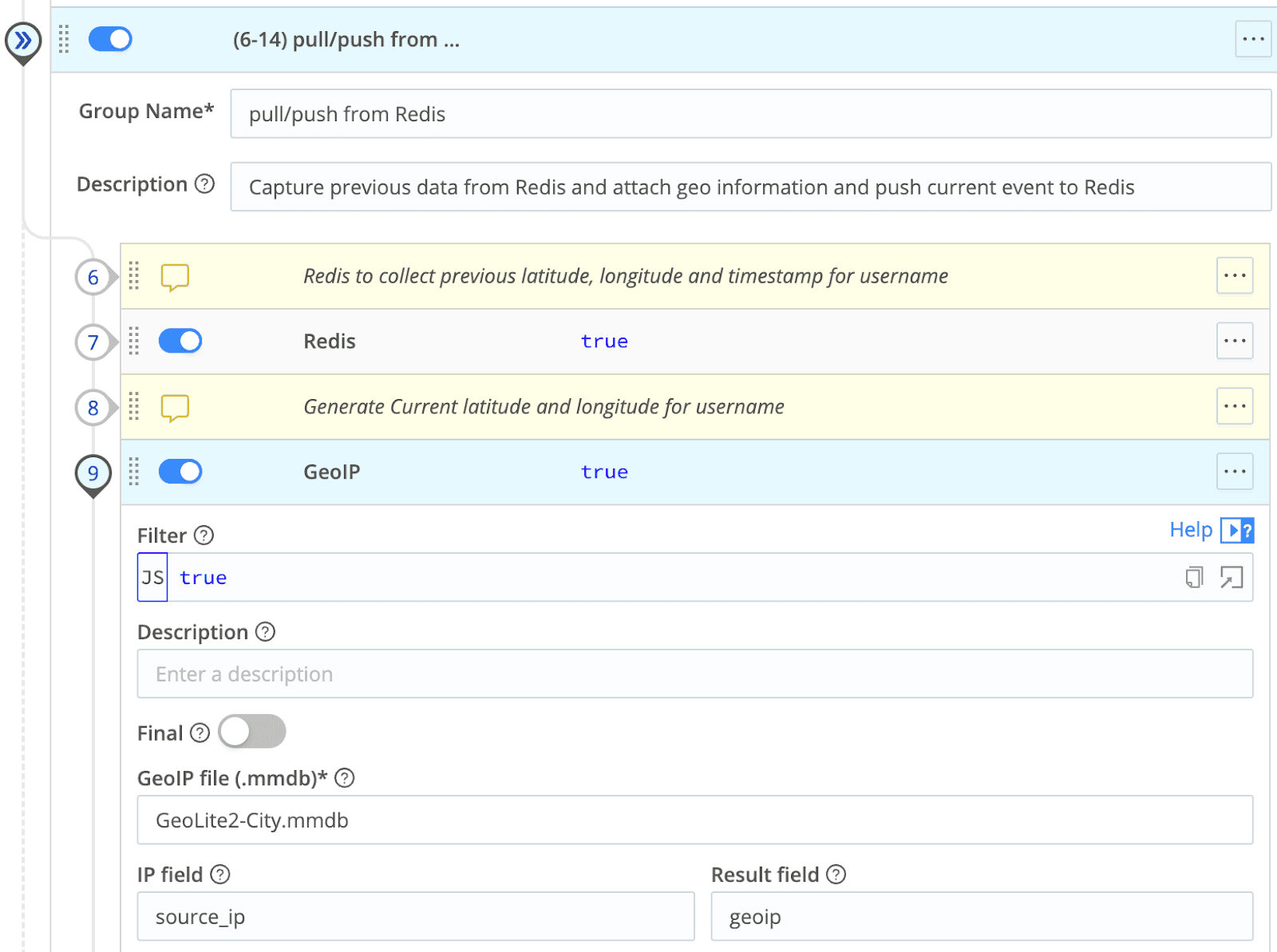Grab the drag handle of GeoIP row
Image resolution: width=1277 pixels, height=952 pixels.
click(x=134, y=472)
